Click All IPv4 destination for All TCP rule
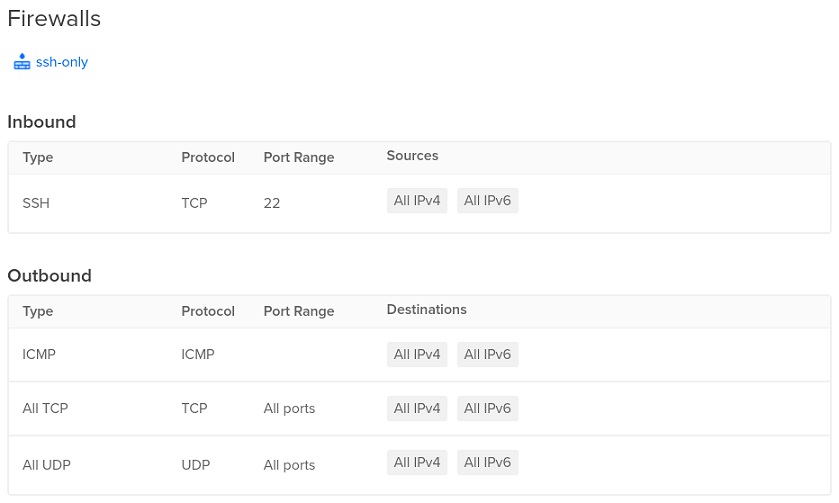The height and width of the screenshot is (503, 839). (x=417, y=408)
